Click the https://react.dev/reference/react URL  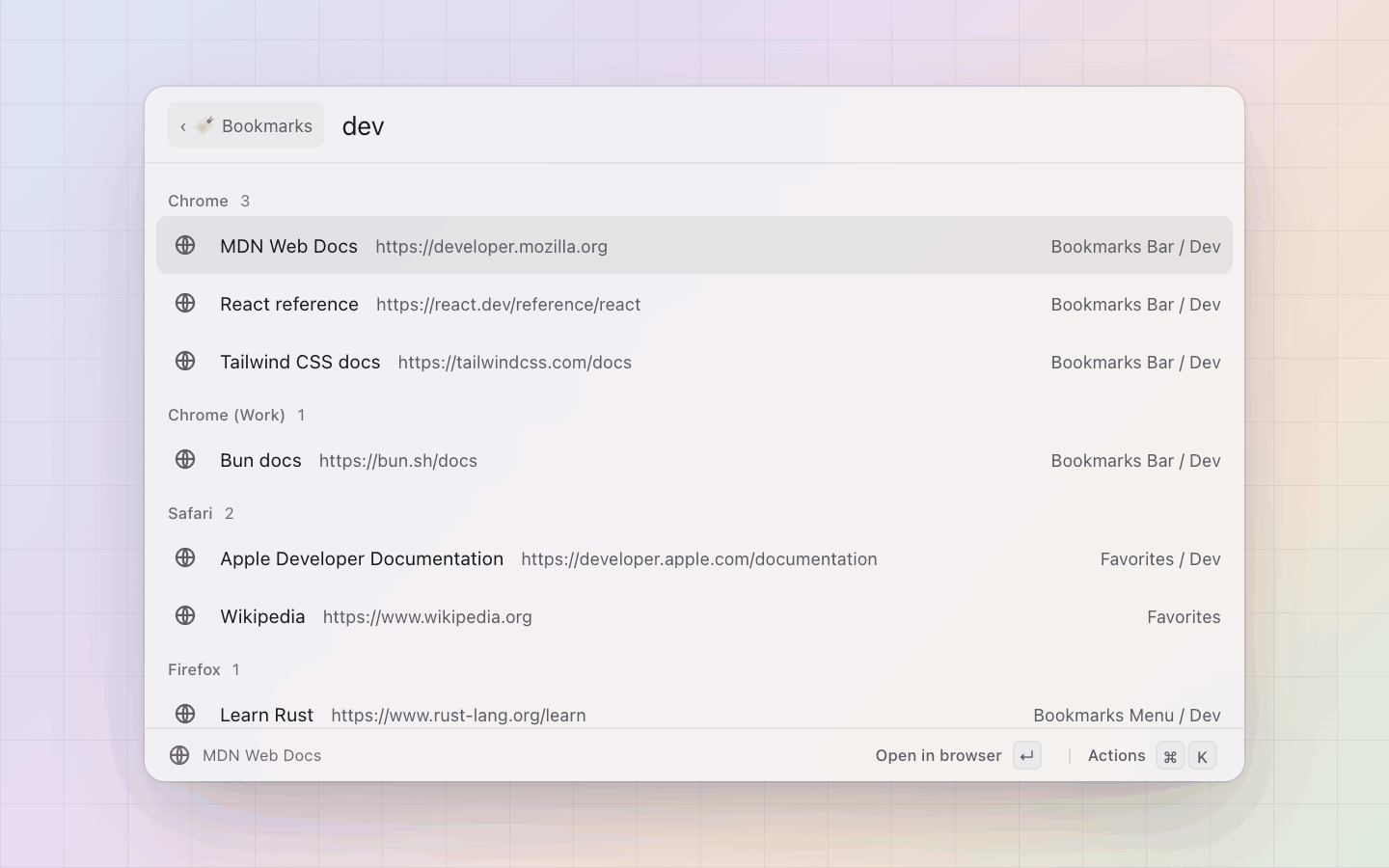508,304
